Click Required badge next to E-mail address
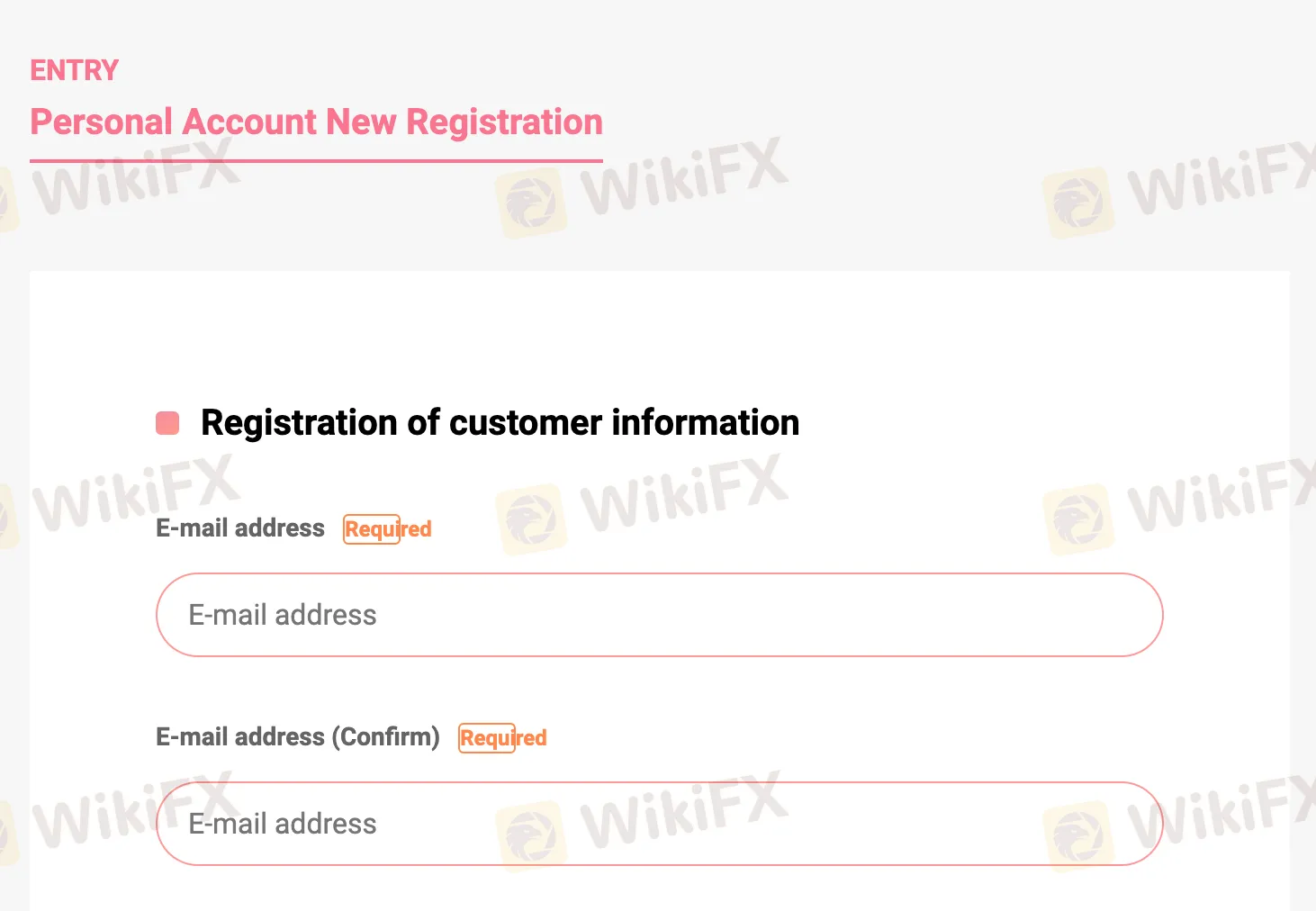The height and width of the screenshot is (911, 1316). tap(388, 529)
